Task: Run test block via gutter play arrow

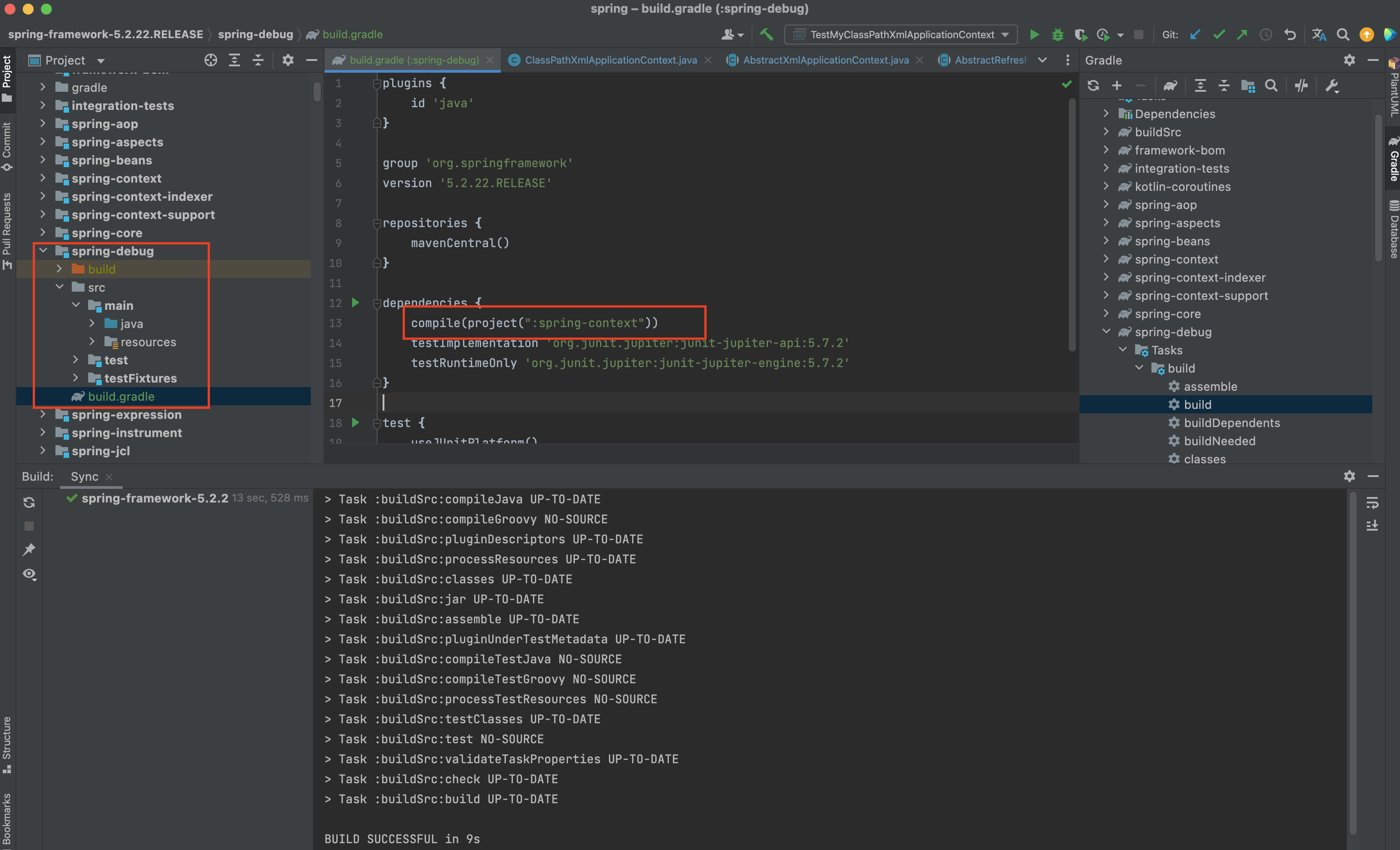Action: pos(356,423)
